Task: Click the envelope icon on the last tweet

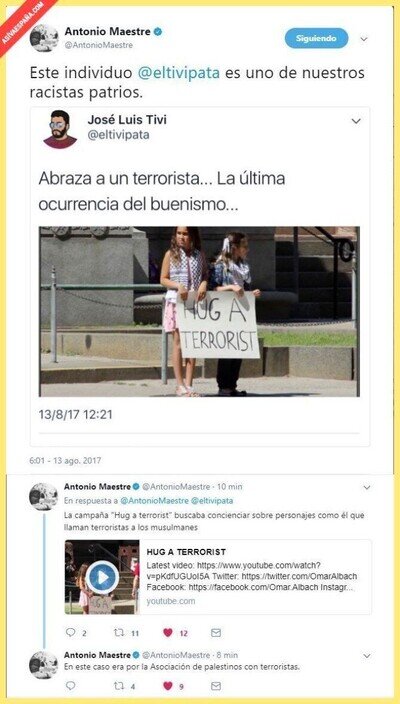Action: pos(216,686)
